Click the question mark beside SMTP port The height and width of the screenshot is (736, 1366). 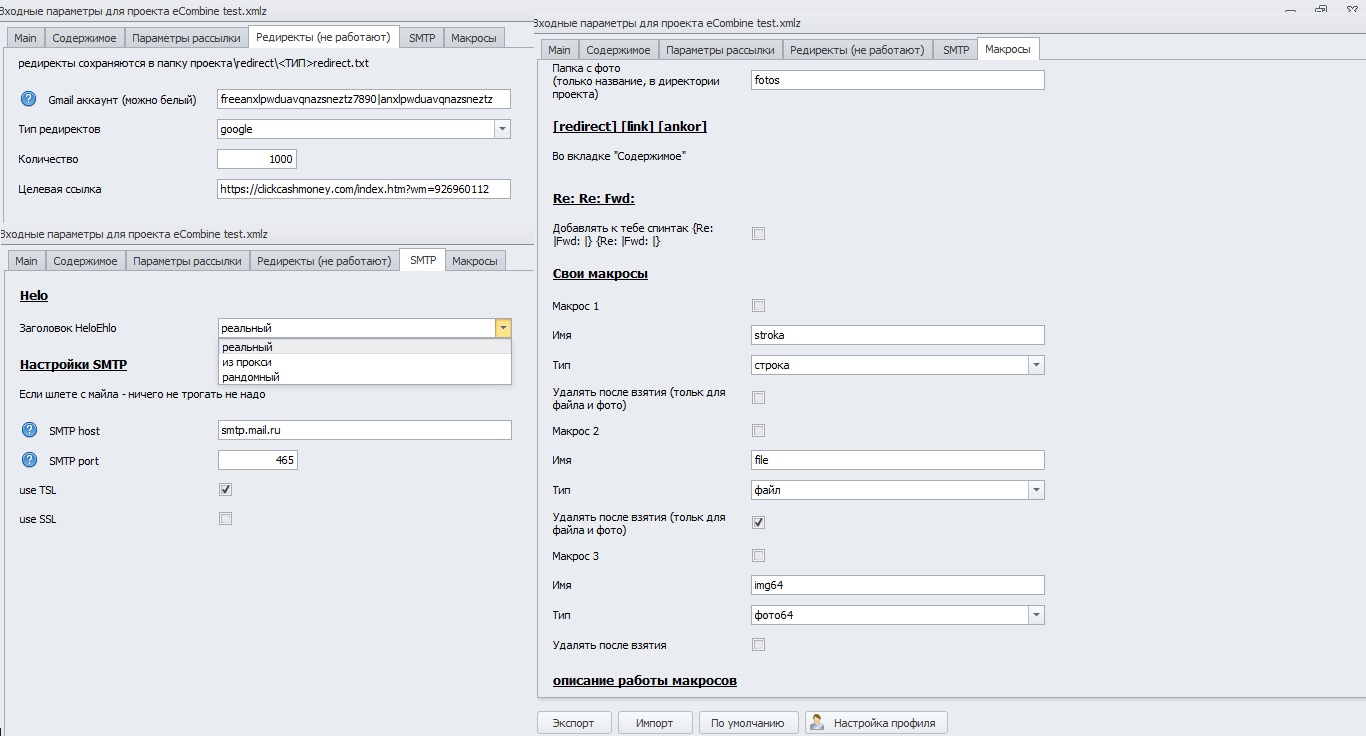pos(29,460)
